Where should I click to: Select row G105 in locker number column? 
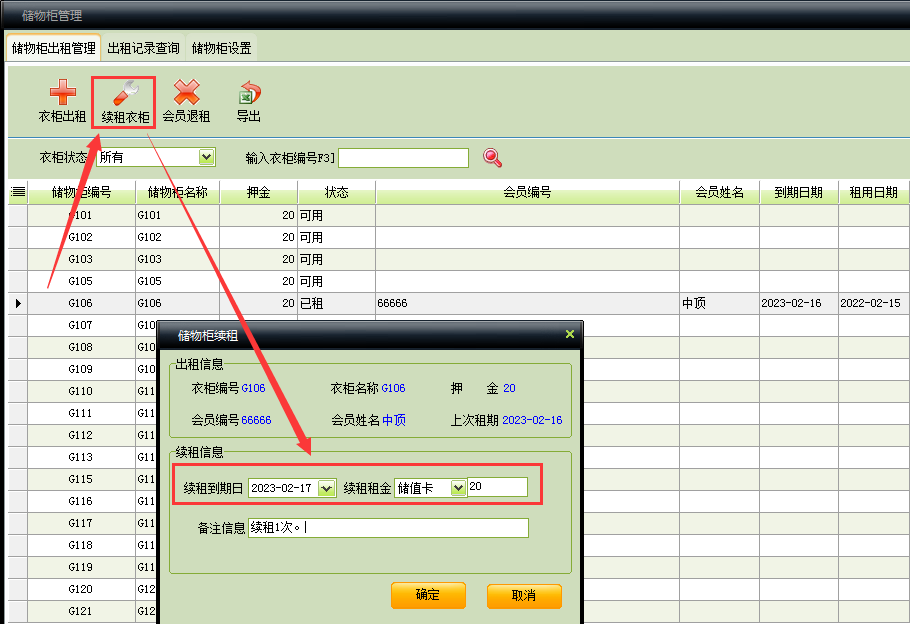81,282
